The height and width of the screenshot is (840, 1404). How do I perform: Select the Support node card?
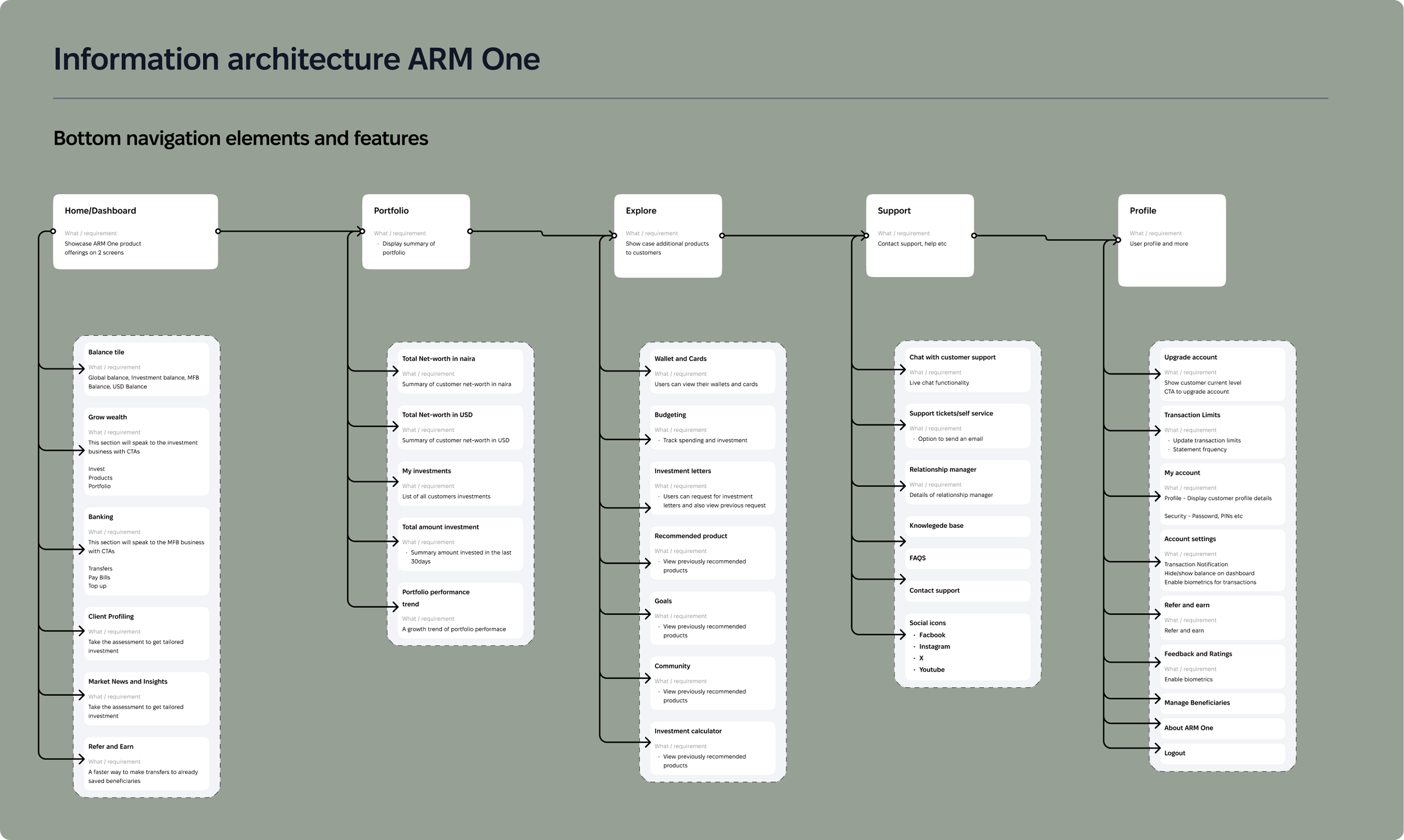tap(919, 235)
